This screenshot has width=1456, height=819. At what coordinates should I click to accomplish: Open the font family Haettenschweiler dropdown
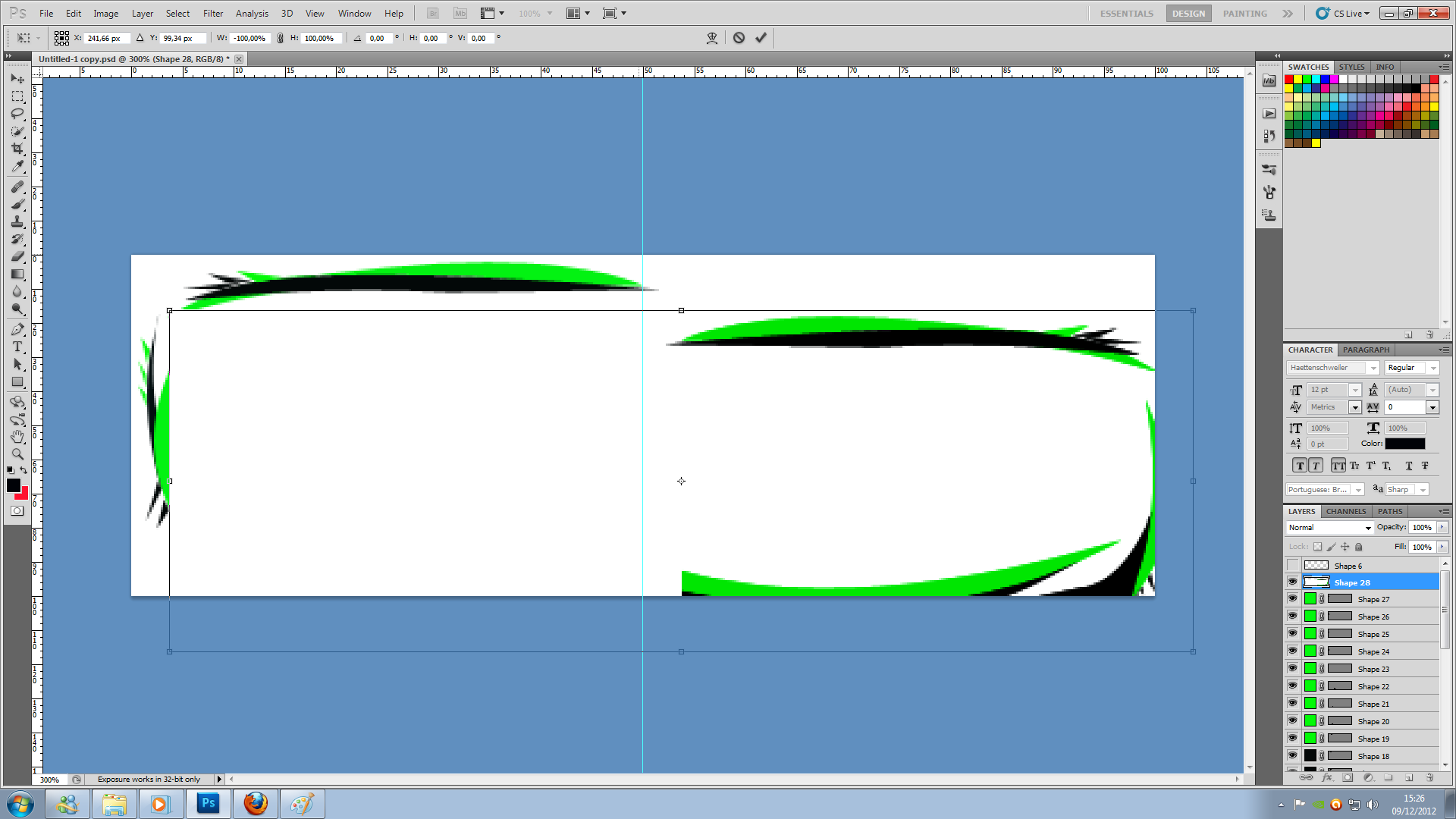(x=1373, y=368)
